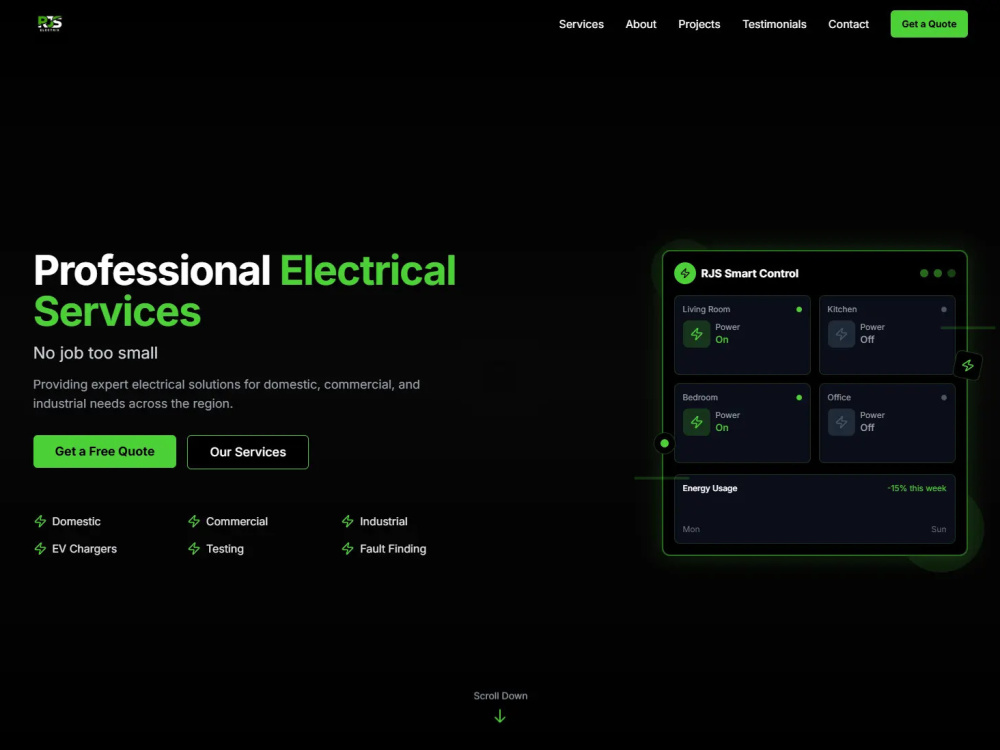Screen dimensions: 1000x750
Task: Click the Industrial lightning bolt icon
Action: pos(348,522)
